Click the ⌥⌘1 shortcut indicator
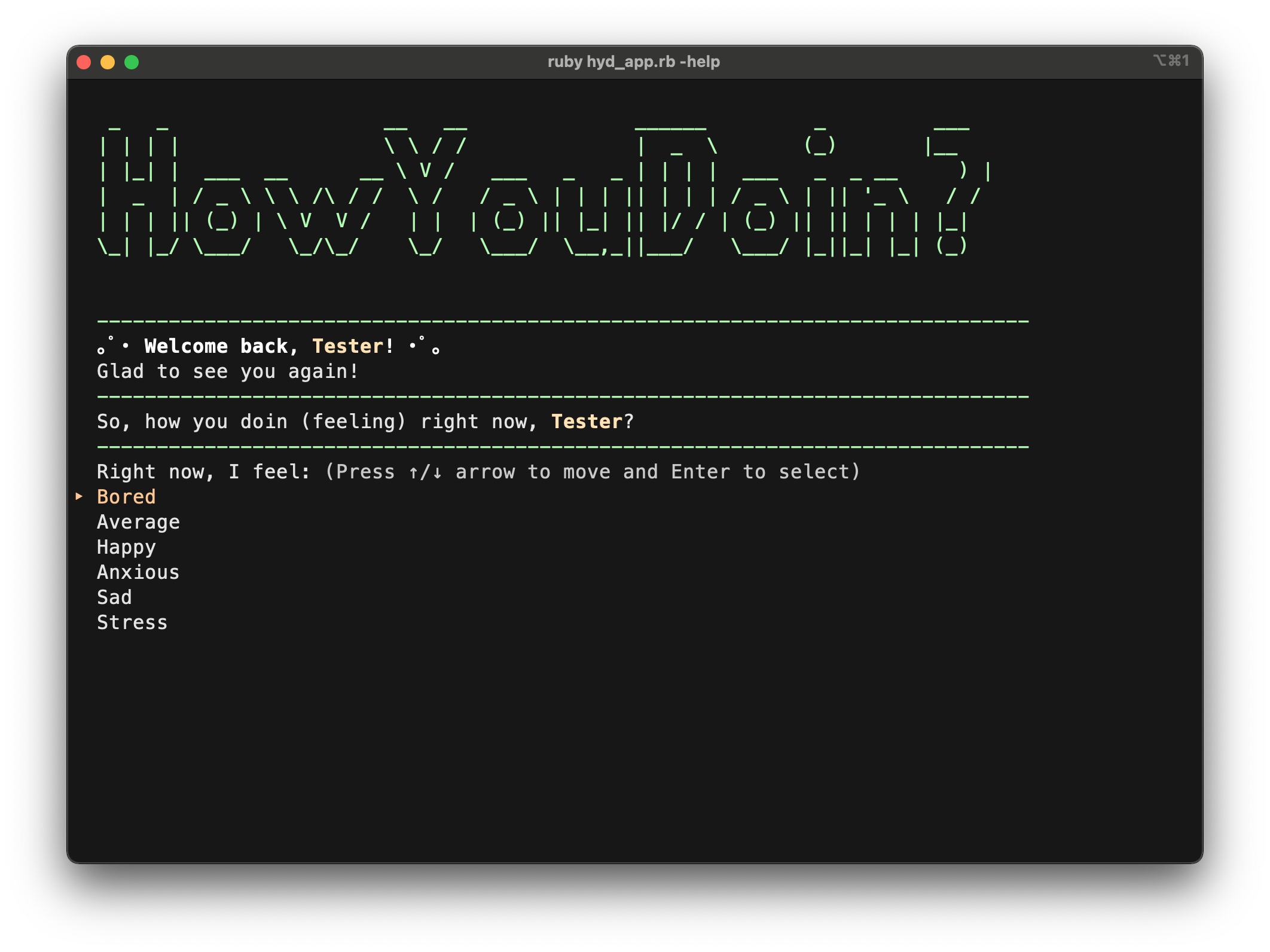This screenshot has height=952, width=1270. 1171,61
